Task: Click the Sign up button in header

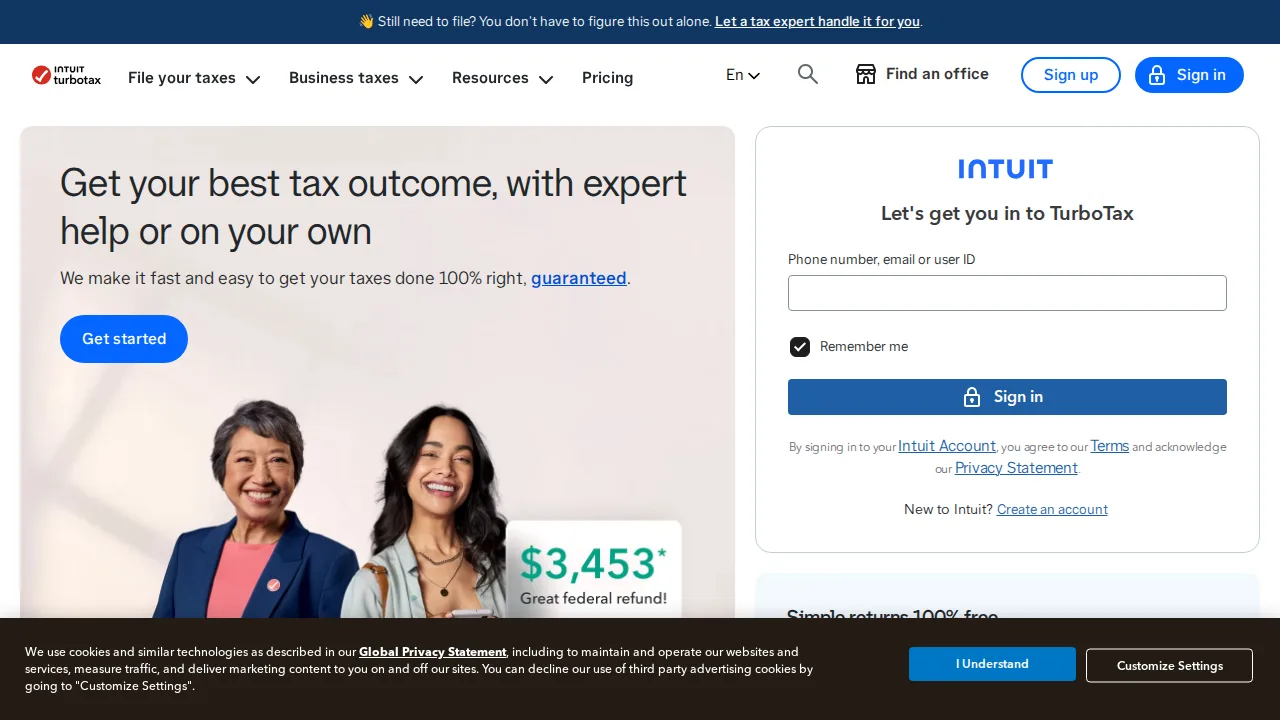Action: tap(1071, 75)
